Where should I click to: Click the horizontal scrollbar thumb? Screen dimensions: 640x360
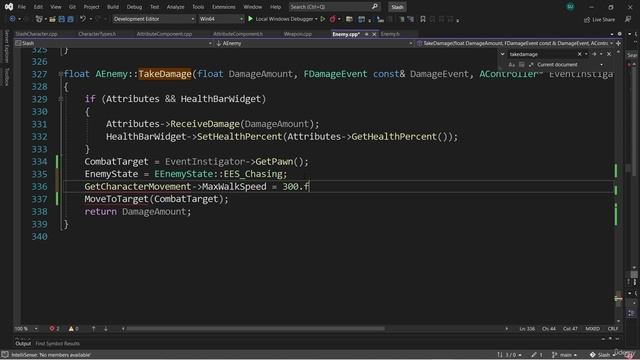[x=256, y=329]
